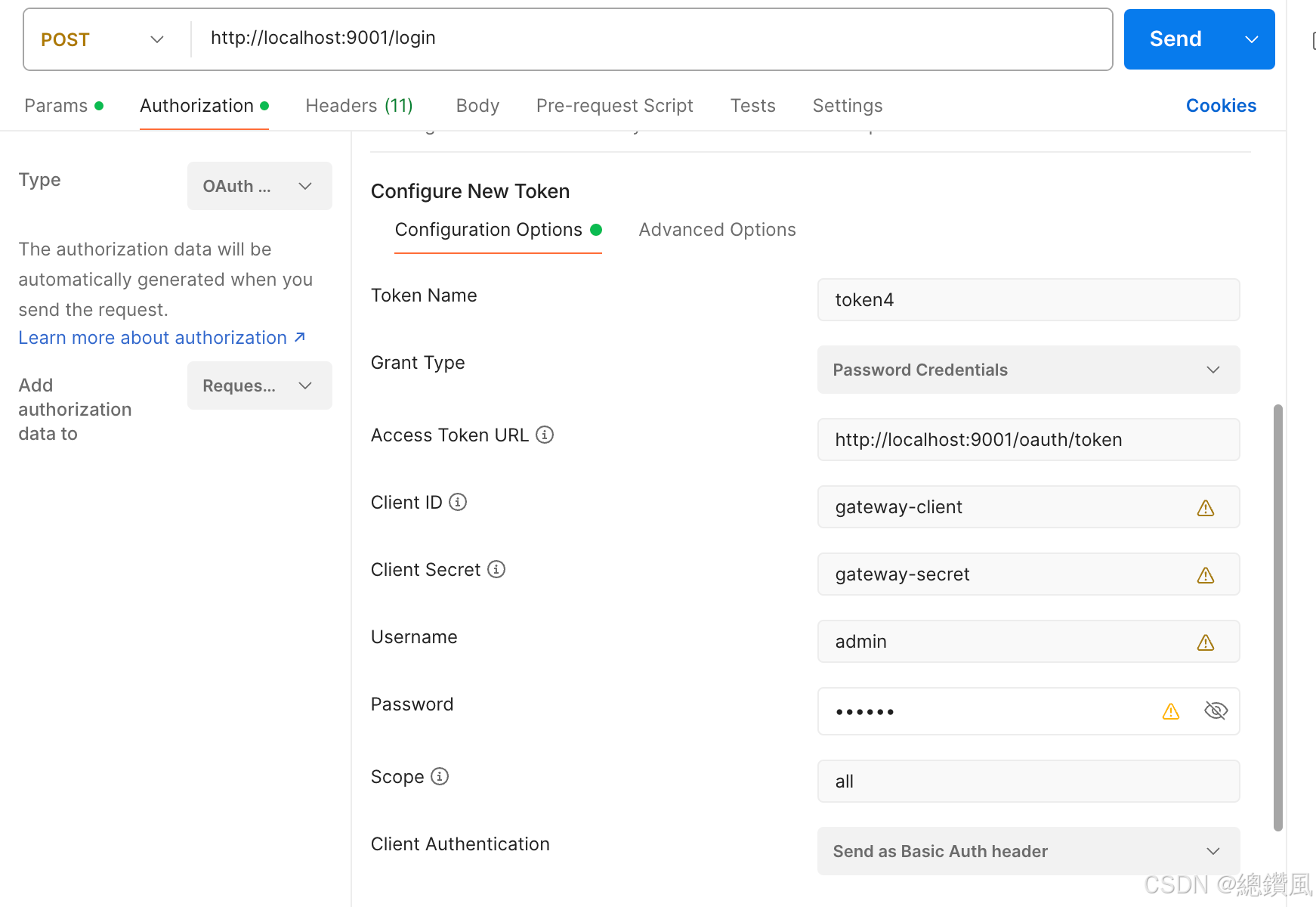
Task: Open the OAuth Type dropdown
Action: 259,186
